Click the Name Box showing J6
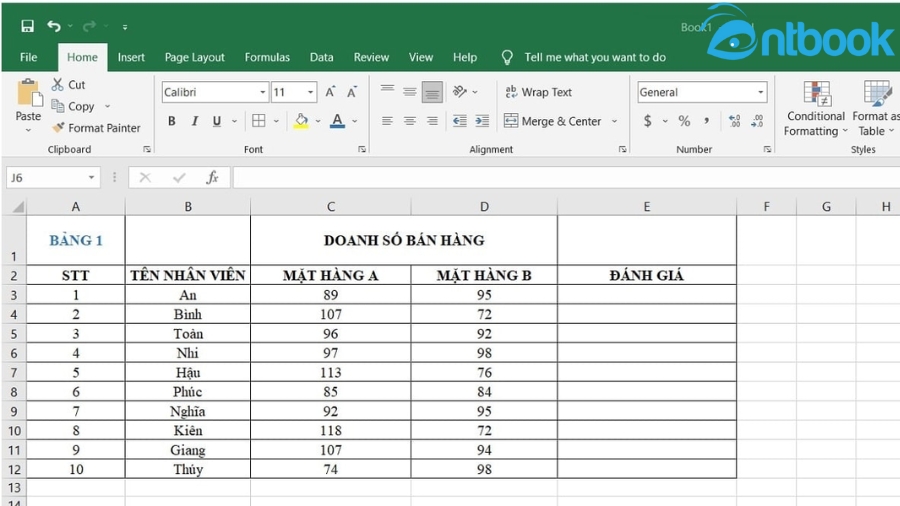 click(x=53, y=178)
